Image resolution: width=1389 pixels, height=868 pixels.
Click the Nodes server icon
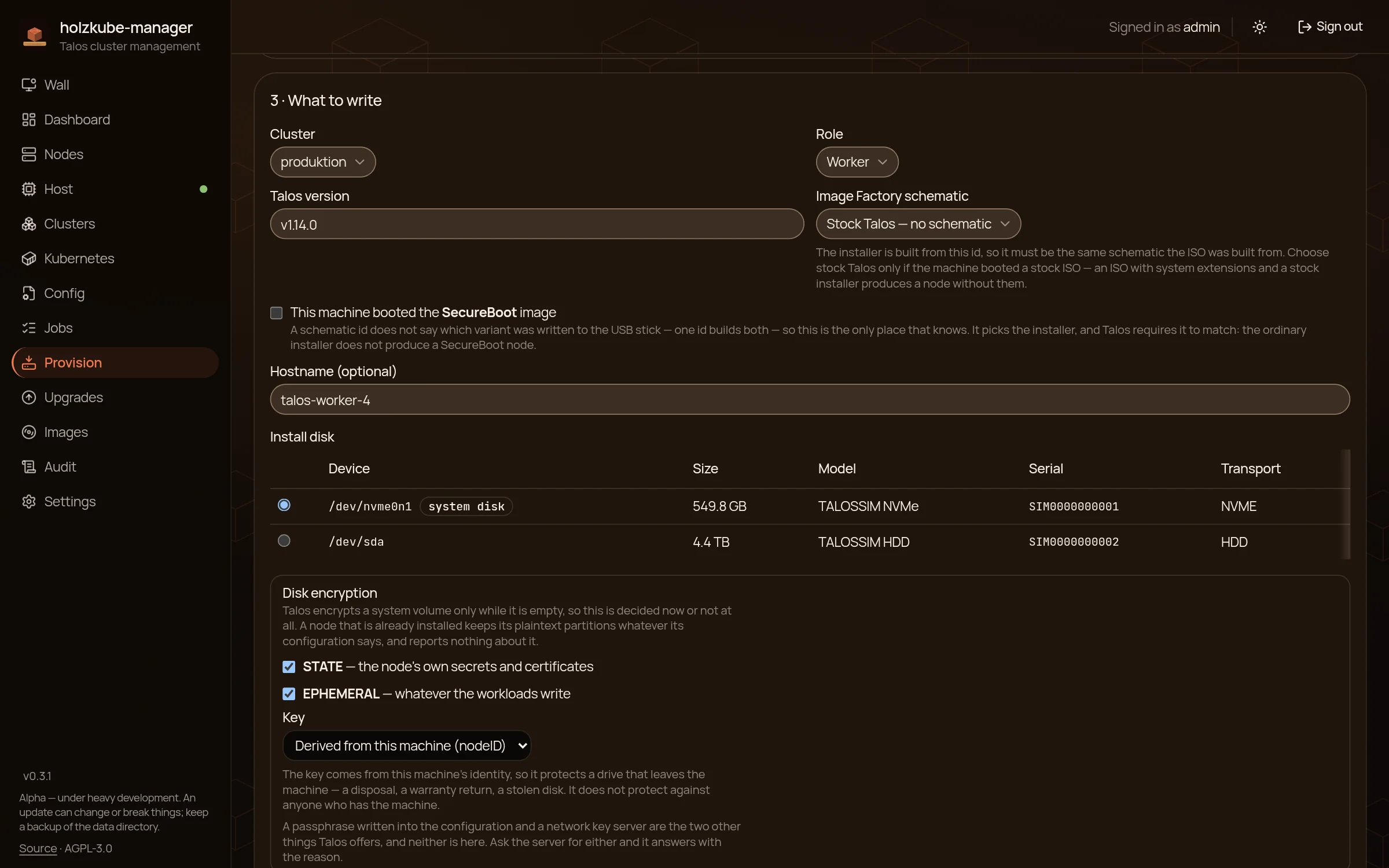point(29,155)
